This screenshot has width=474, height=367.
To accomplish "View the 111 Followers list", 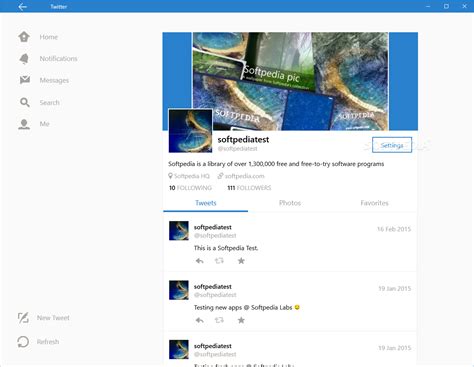I will 249,188.
